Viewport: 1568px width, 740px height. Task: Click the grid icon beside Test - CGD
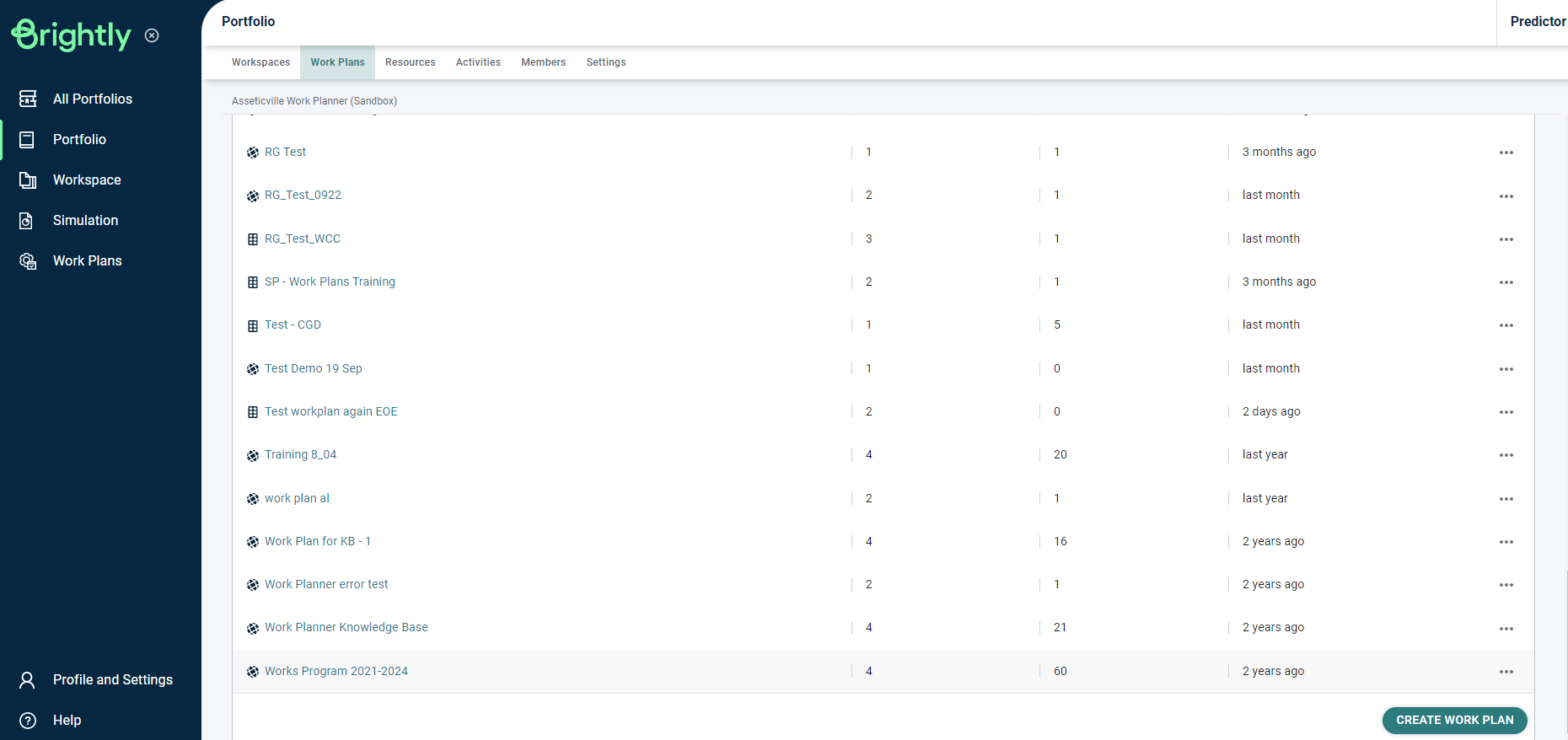coord(253,325)
